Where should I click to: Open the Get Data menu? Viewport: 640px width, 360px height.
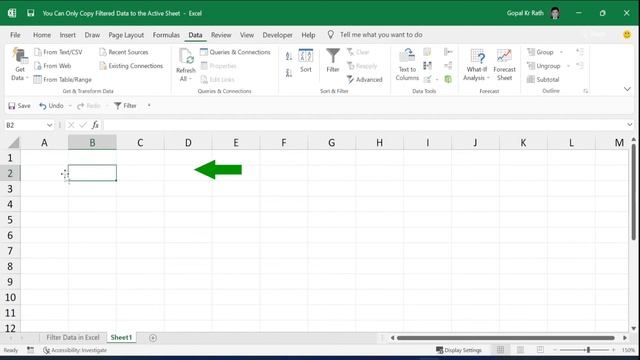[20, 64]
